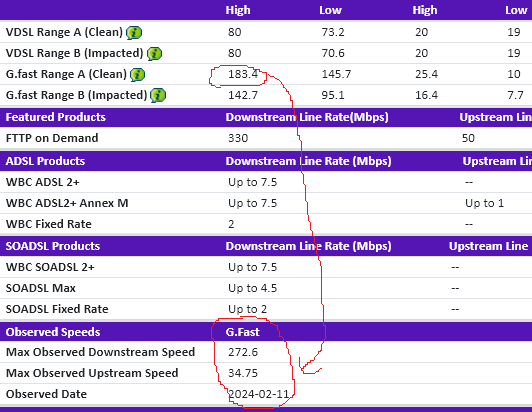Click the ADSL Products section header
This screenshot has height=412, width=532.
(x=45, y=161)
